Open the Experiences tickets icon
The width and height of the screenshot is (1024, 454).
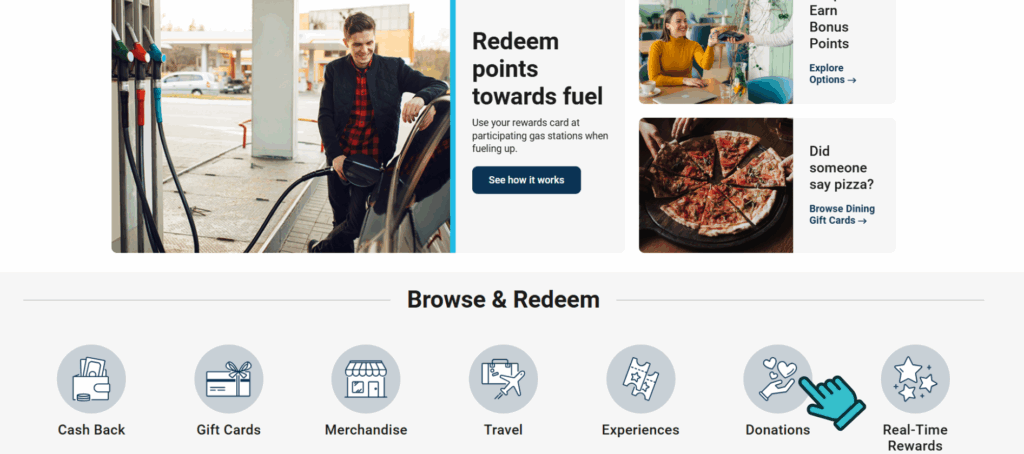click(641, 379)
